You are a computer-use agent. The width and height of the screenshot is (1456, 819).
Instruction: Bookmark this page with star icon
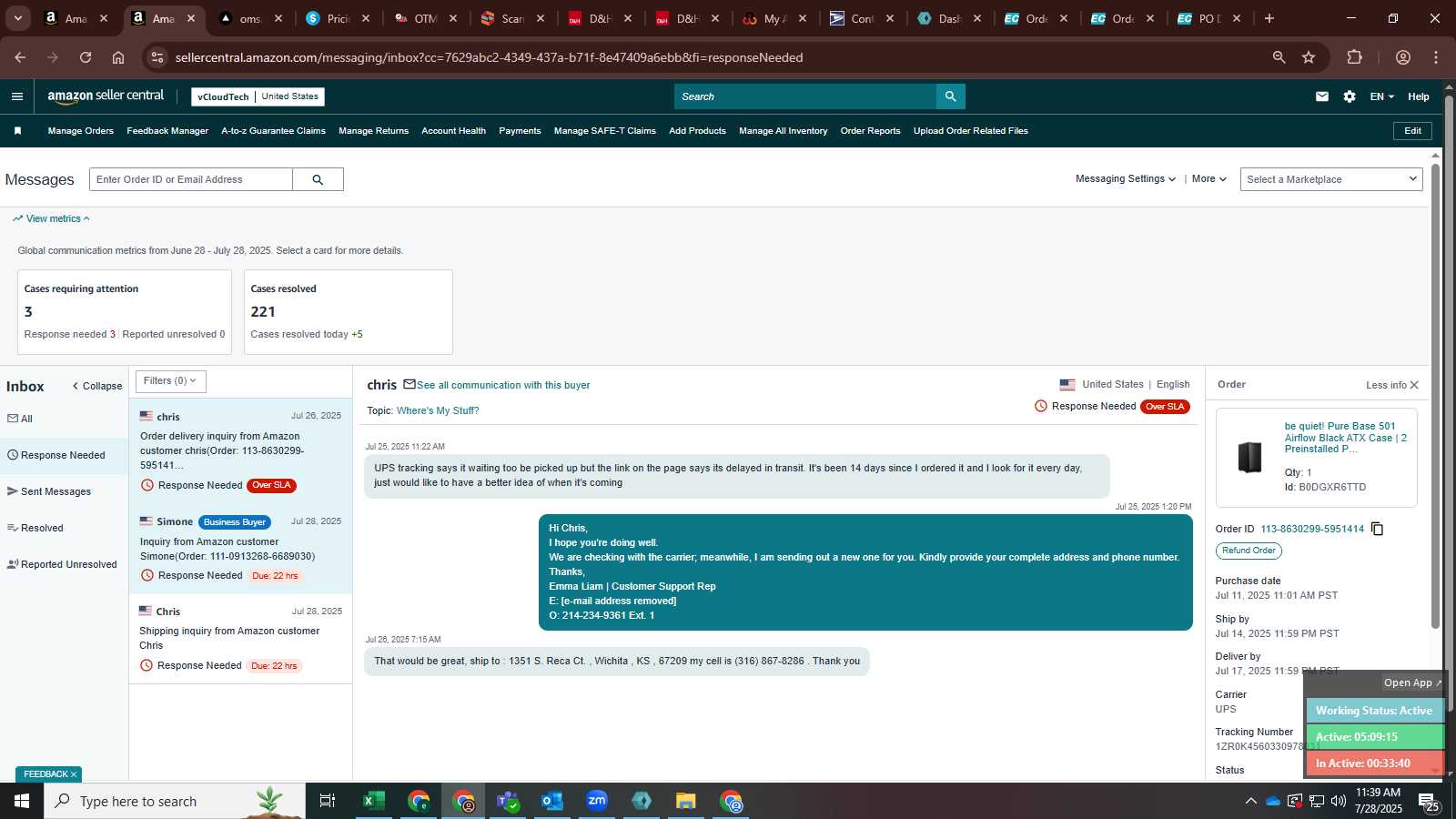click(x=1309, y=57)
